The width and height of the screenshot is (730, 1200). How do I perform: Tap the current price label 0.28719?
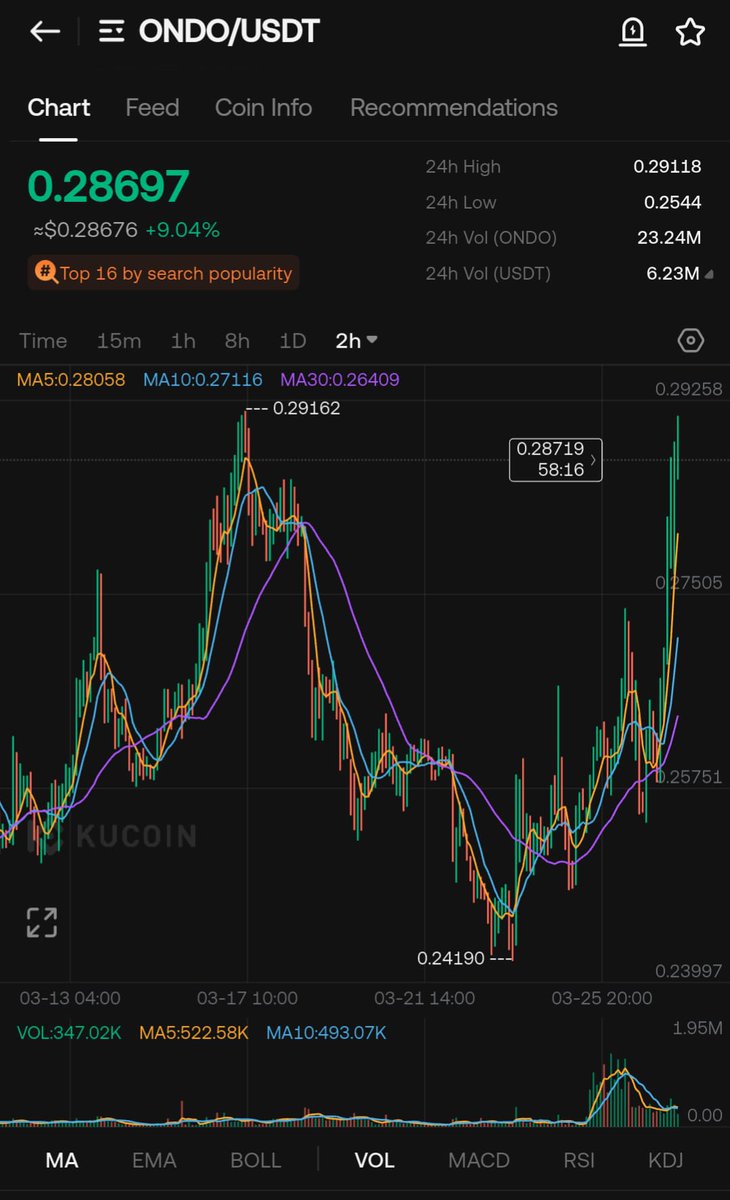[x=556, y=460]
